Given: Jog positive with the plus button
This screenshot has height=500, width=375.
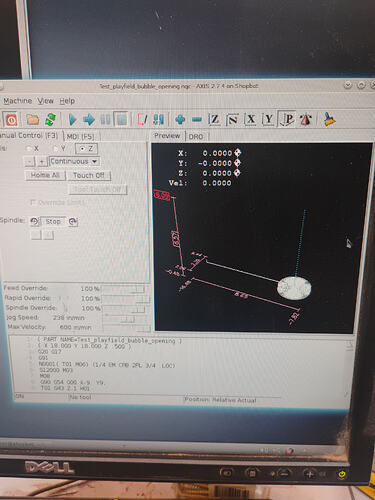Looking at the screenshot, I should pyautogui.click(x=42, y=162).
